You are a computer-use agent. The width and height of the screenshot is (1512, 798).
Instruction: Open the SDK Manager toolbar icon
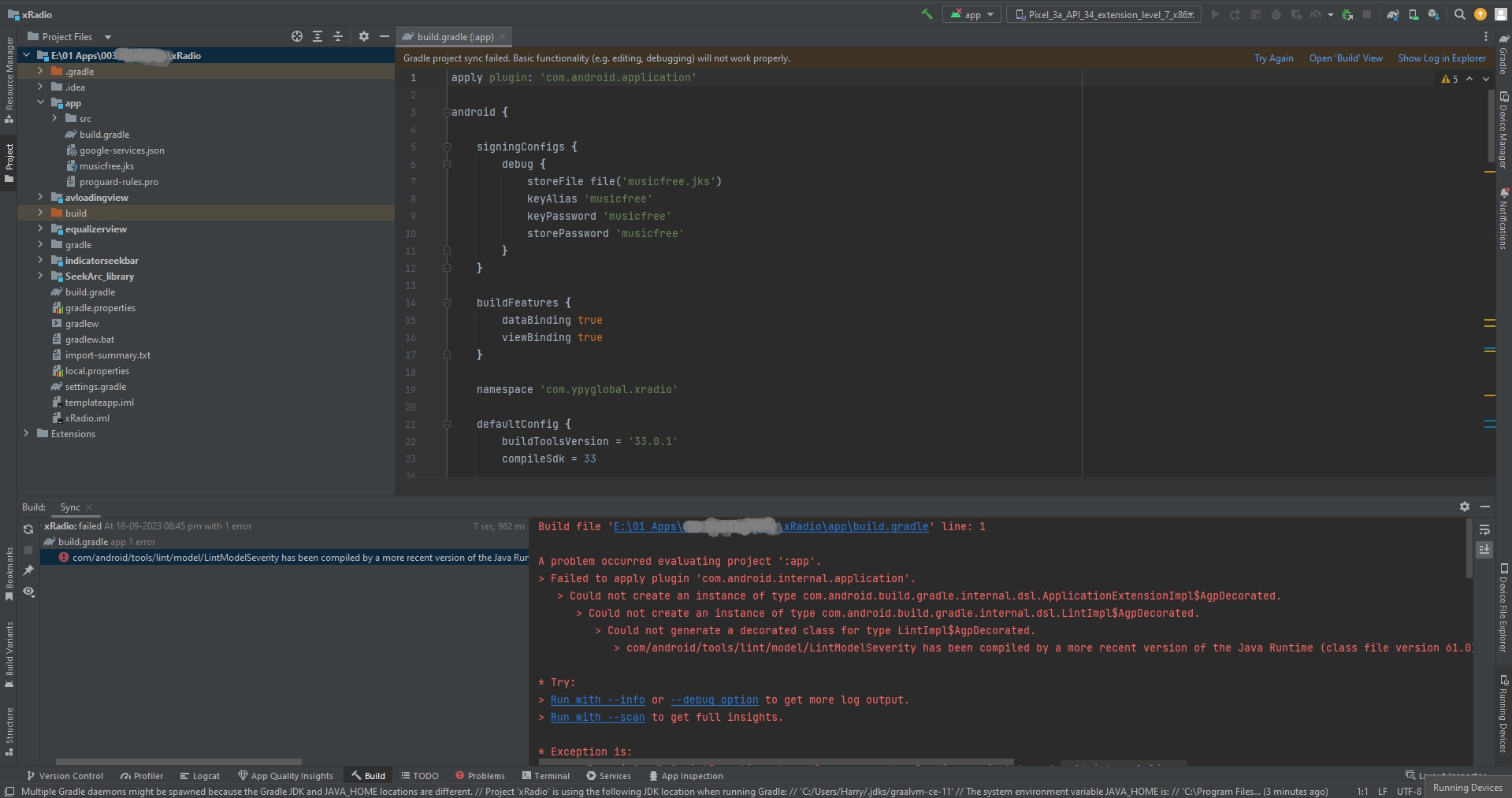[x=1434, y=14]
